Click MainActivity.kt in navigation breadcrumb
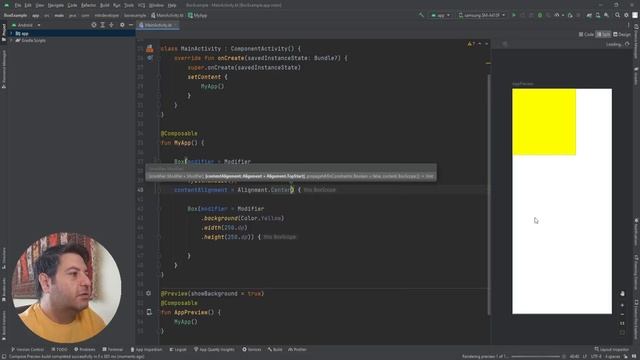Viewport: 640px width, 360px height. (x=167, y=16)
